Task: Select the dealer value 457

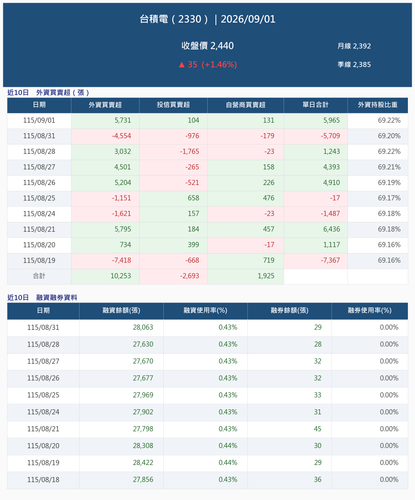Action: [268, 229]
